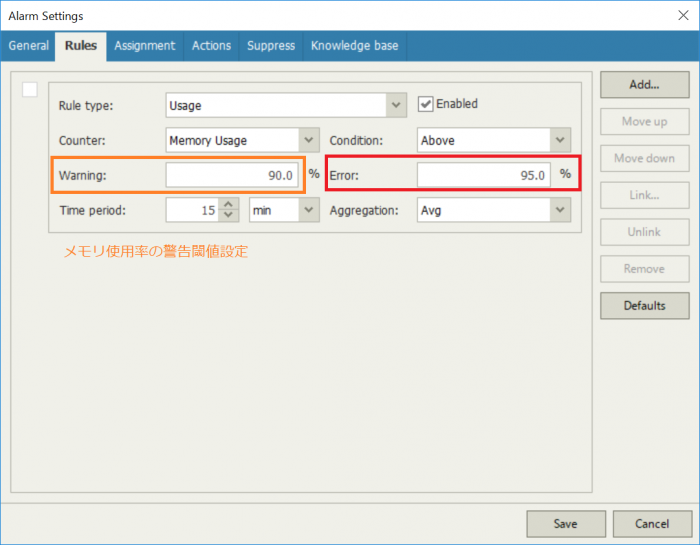Click the Time period label
This screenshot has height=545, width=700.
[92, 210]
